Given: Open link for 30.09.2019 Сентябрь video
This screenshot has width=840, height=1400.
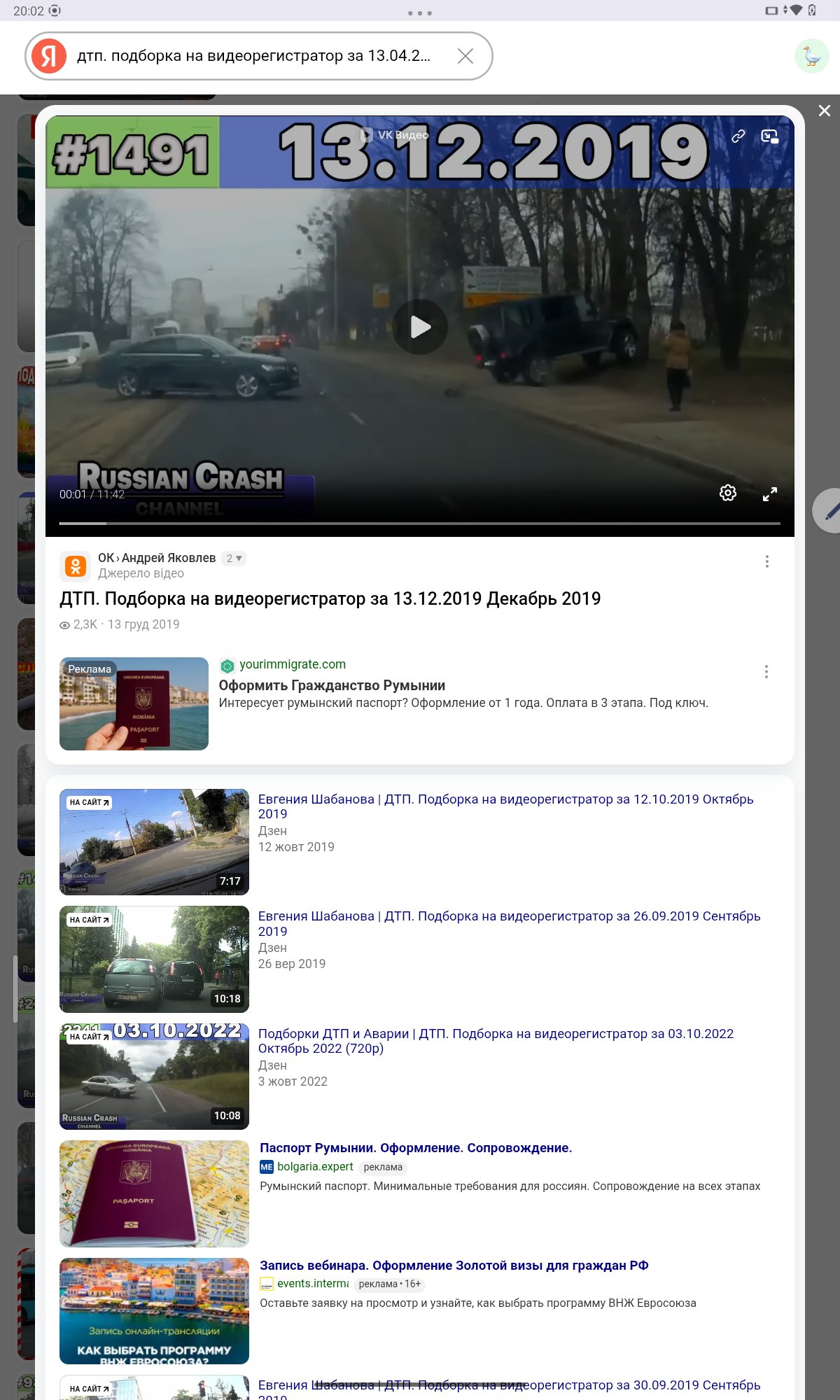Looking at the screenshot, I should pyautogui.click(x=509, y=1390).
